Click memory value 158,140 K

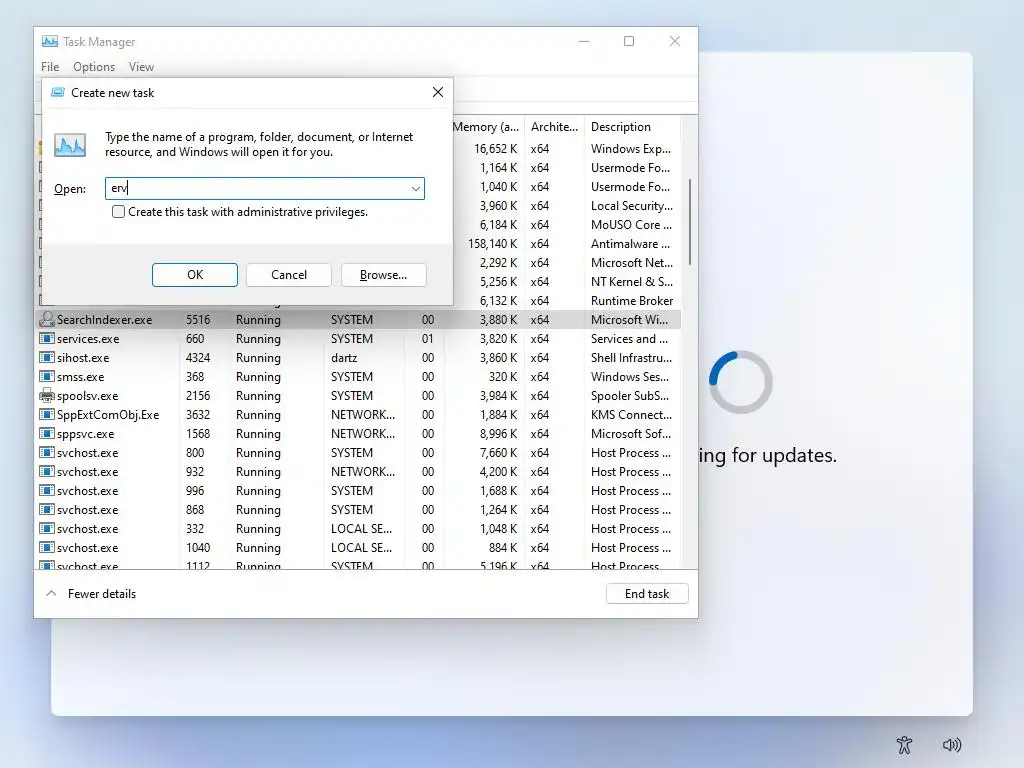click(492, 244)
